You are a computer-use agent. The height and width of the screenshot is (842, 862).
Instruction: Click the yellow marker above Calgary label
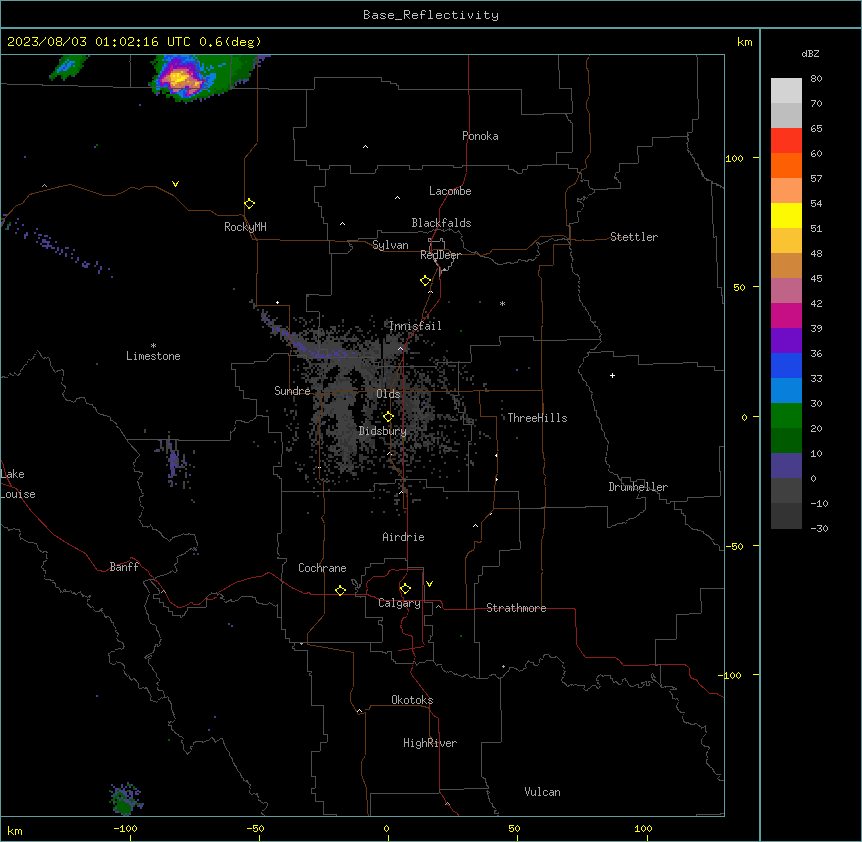(x=405, y=589)
